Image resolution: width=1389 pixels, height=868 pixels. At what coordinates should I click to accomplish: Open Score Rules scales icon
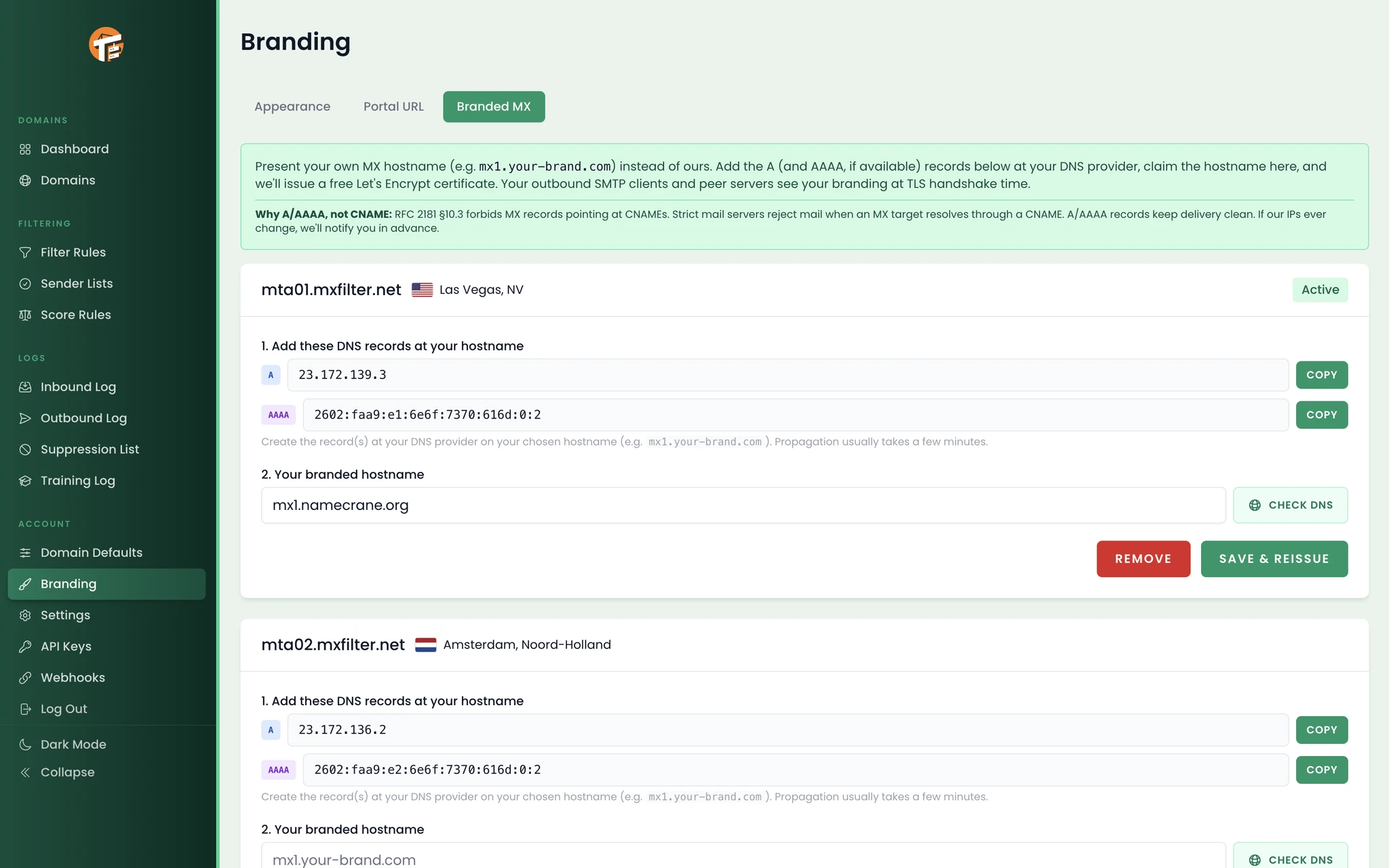[25, 315]
